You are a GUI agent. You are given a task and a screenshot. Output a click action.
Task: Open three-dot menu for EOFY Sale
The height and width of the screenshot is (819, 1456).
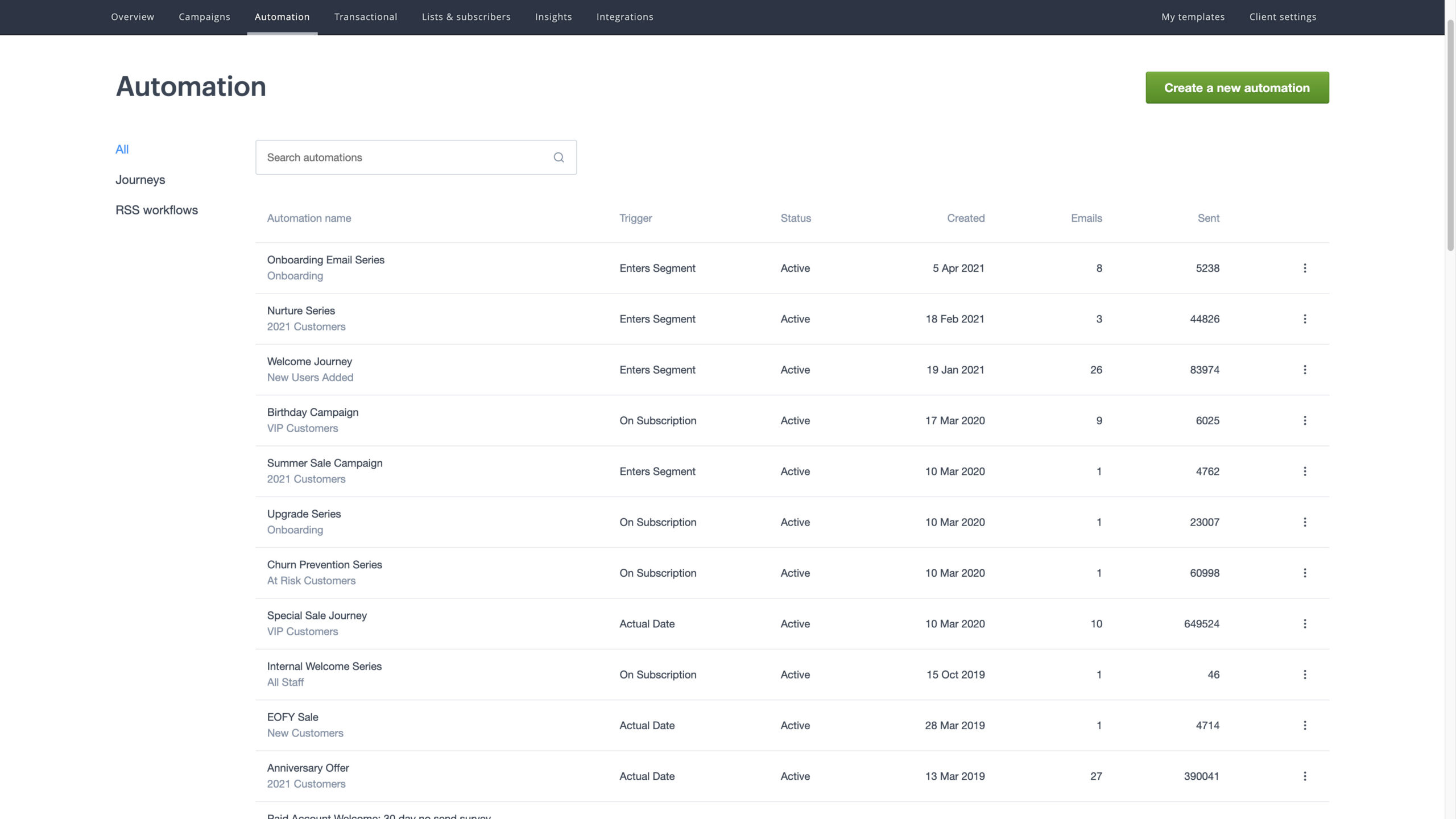[1305, 725]
